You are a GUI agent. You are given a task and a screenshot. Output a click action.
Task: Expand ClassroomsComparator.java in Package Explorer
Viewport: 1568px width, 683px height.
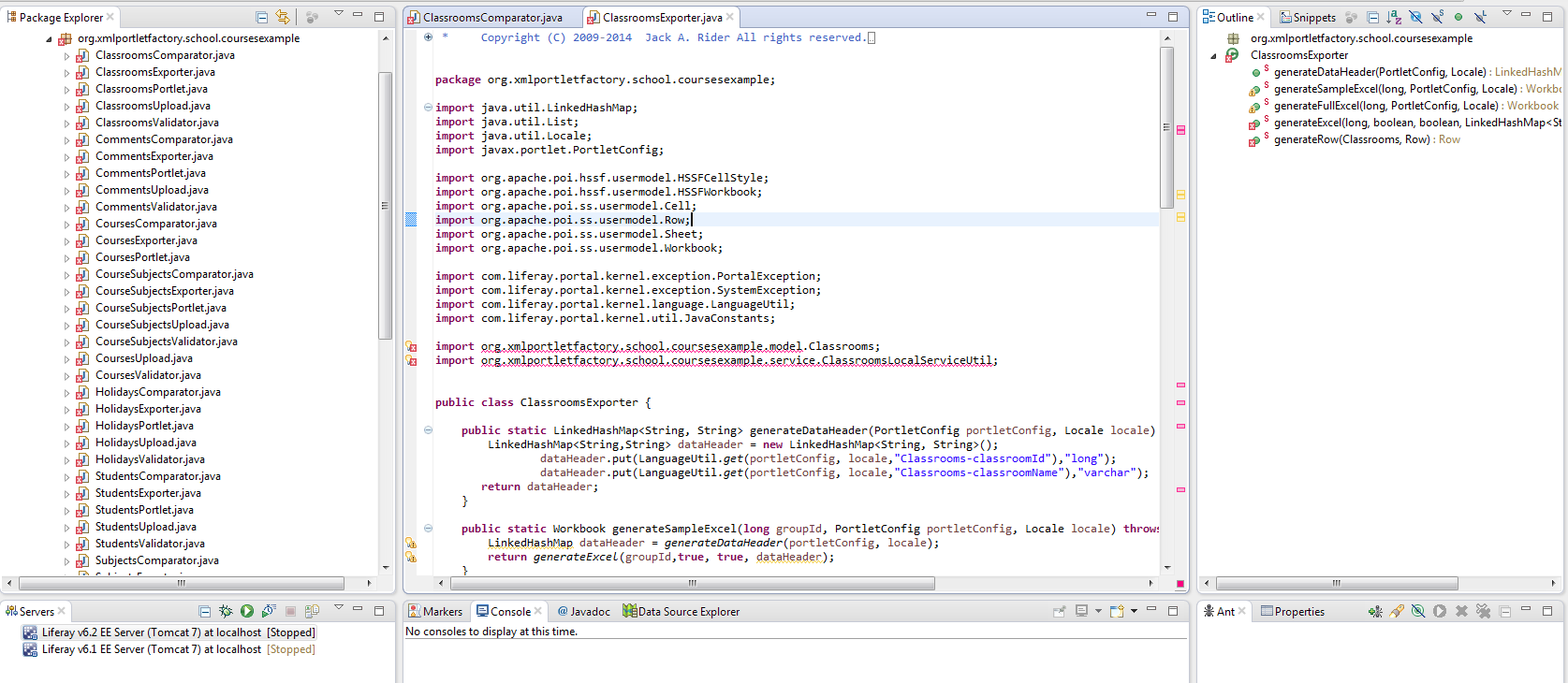tap(67, 56)
